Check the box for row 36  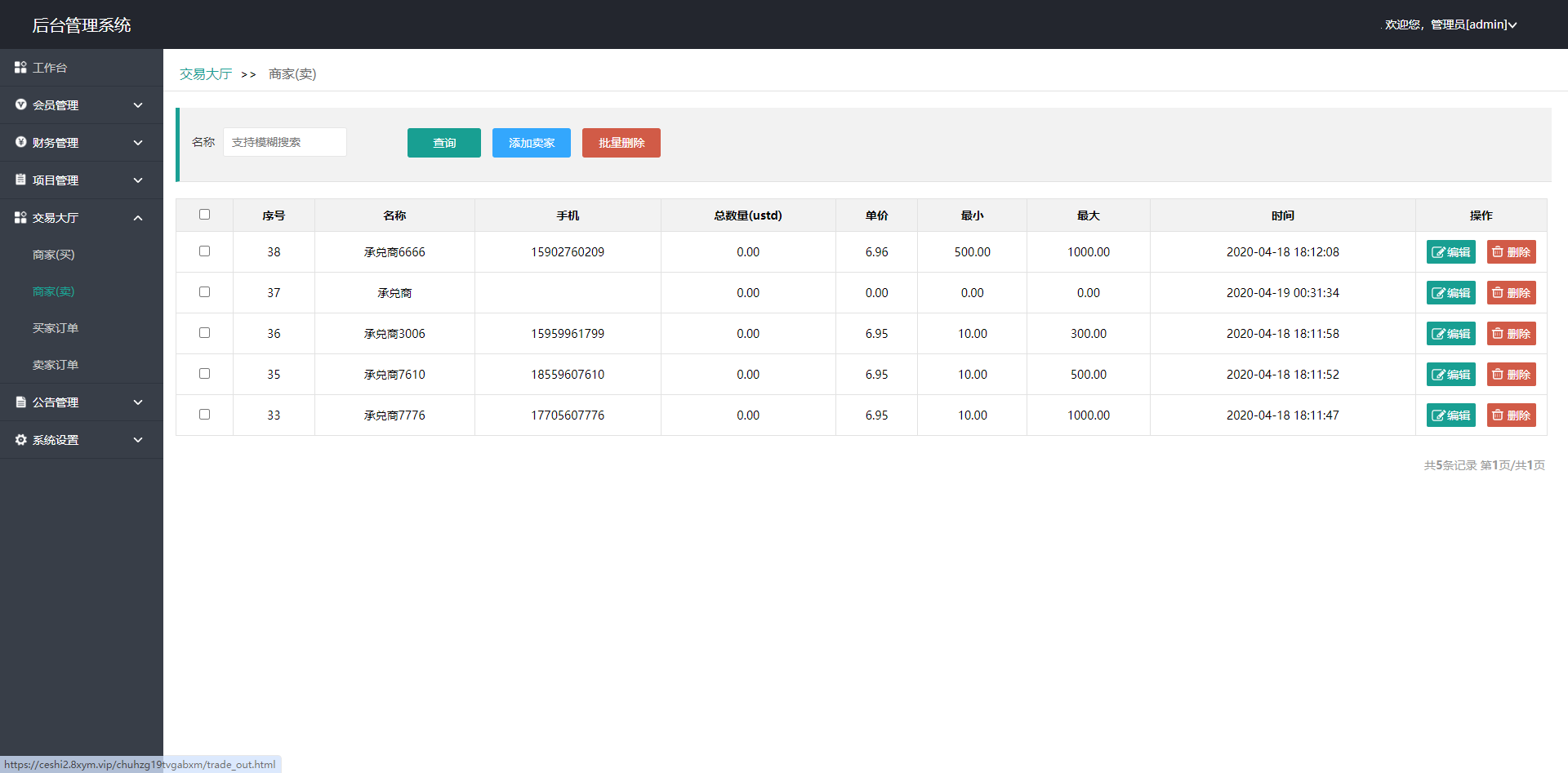[204, 333]
